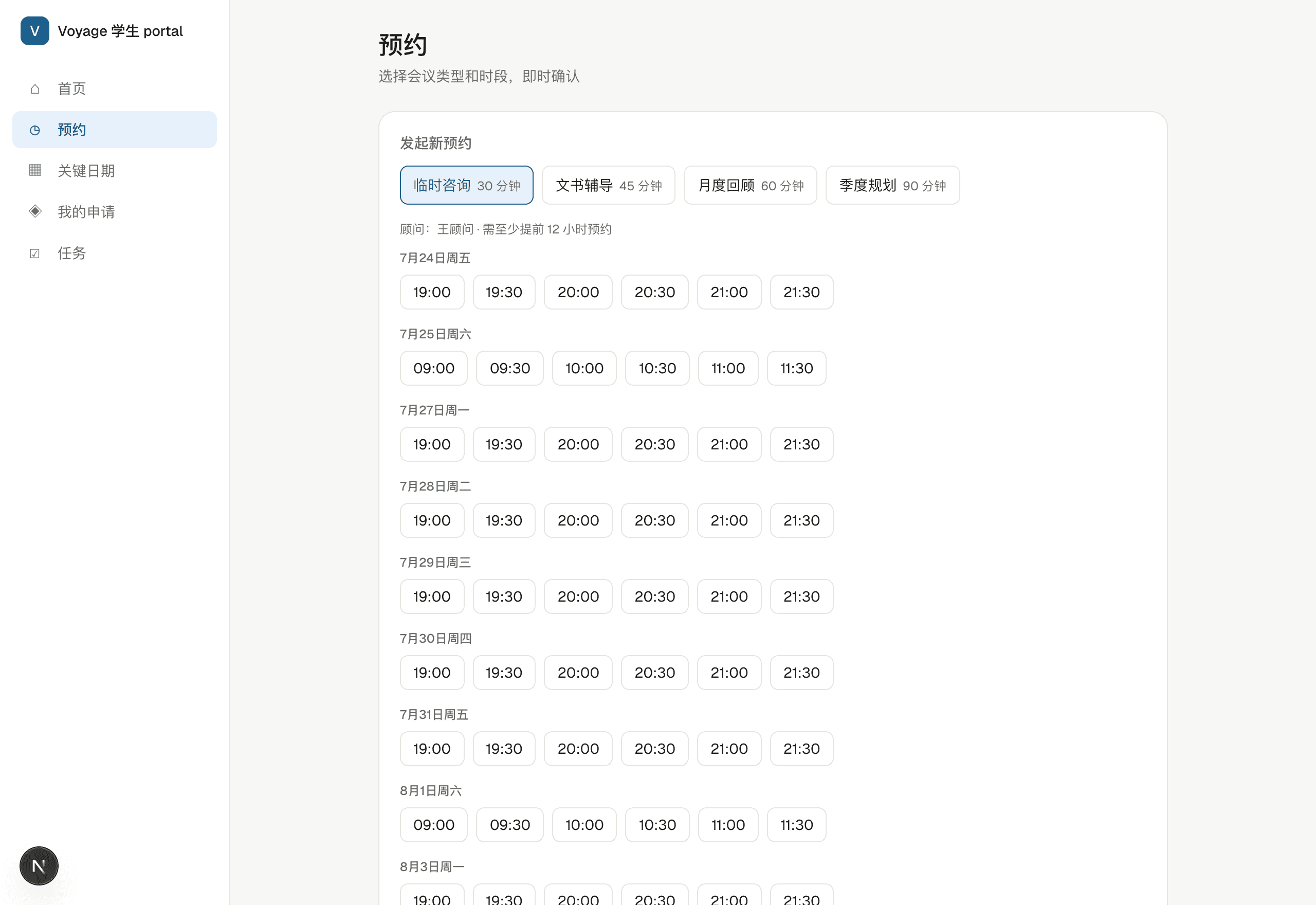The image size is (1316, 905).
Task: Book 20:00 on 7月24日周五
Action: [578, 292]
